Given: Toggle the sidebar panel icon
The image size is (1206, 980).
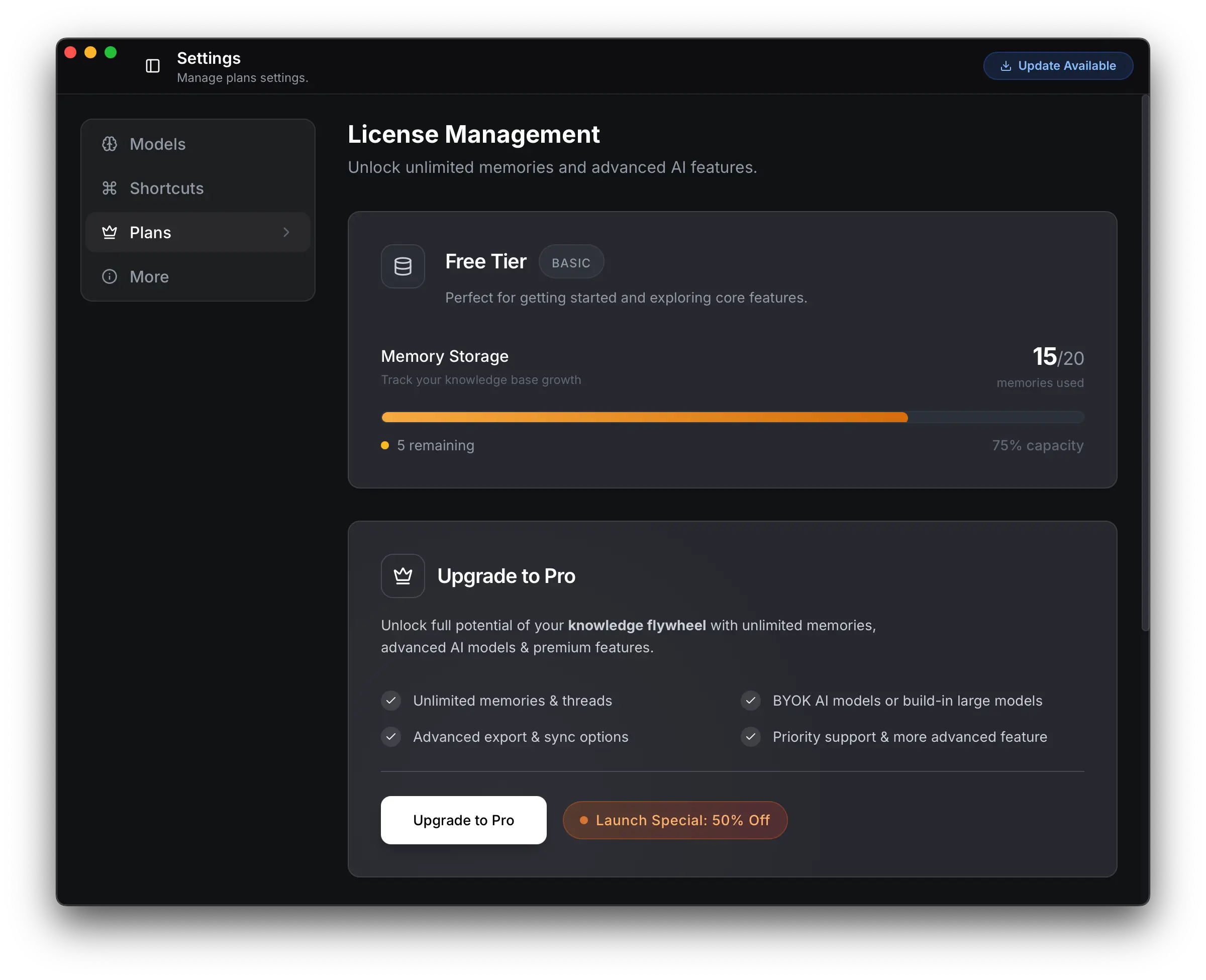Looking at the screenshot, I should tap(152, 66).
